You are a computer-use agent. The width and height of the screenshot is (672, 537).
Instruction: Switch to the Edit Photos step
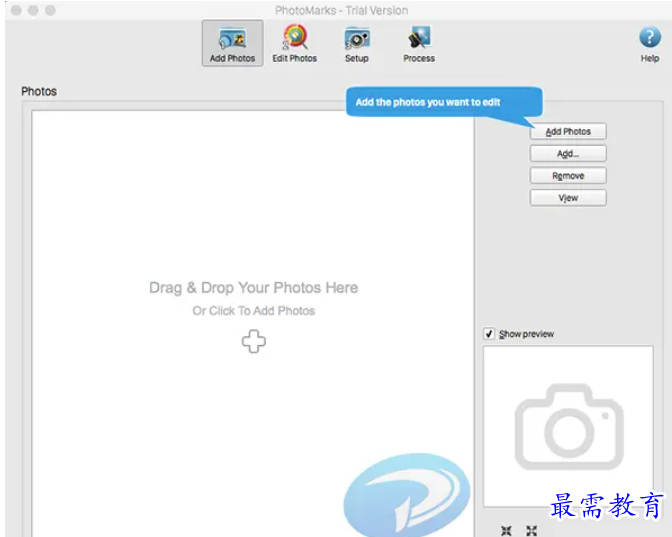(x=295, y=43)
